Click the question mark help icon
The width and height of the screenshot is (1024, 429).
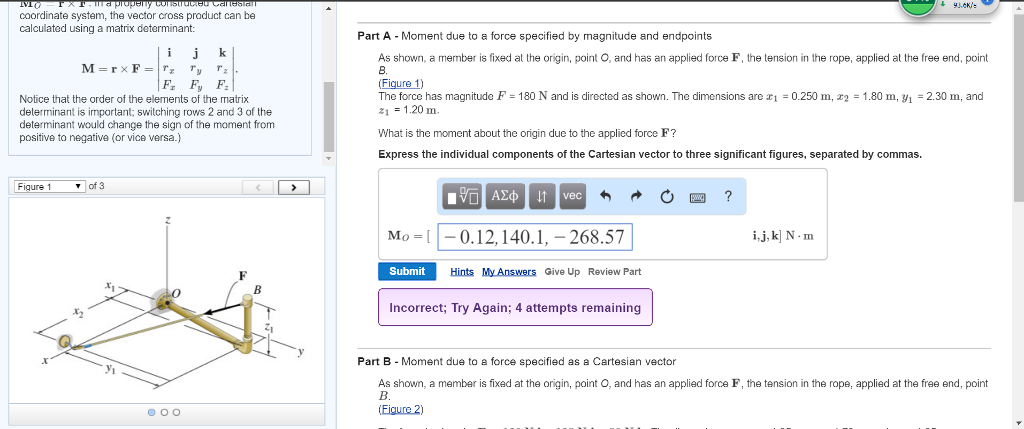(727, 197)
